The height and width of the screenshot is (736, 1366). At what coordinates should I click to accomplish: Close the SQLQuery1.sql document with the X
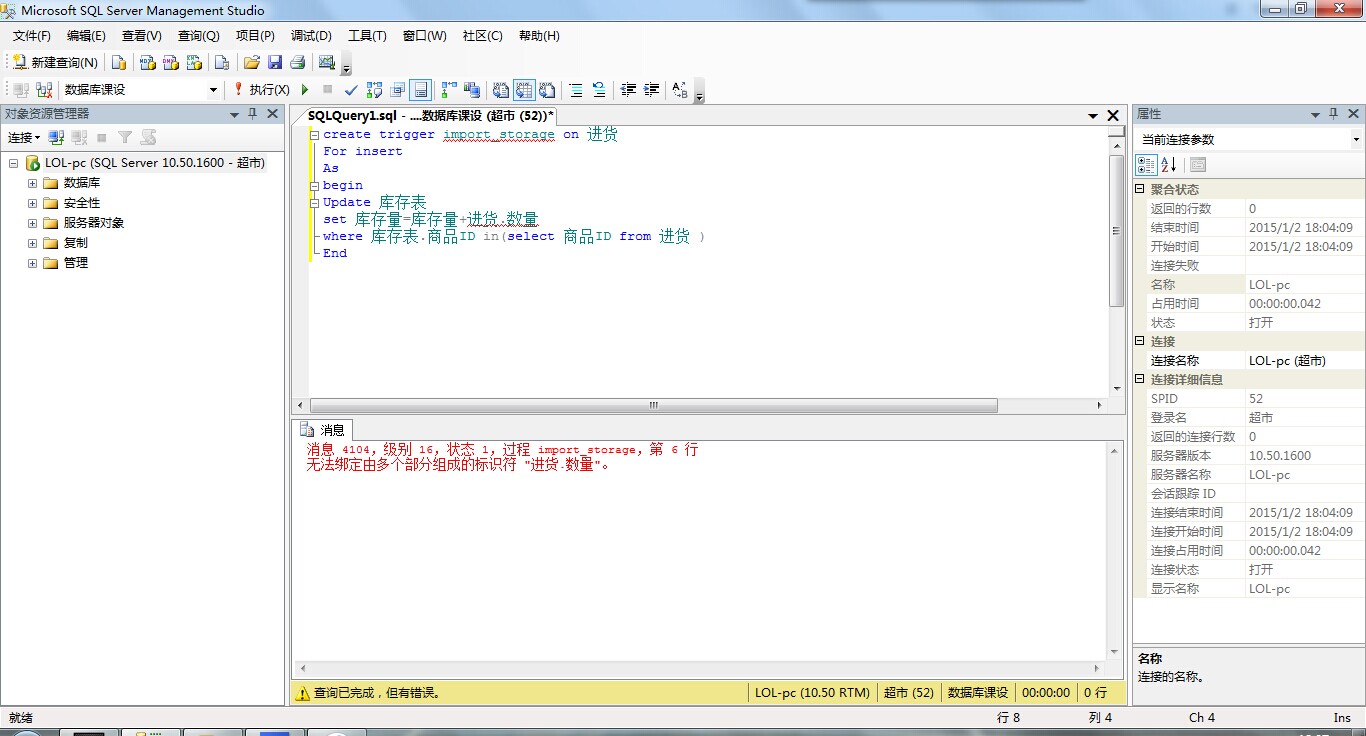1112,116
